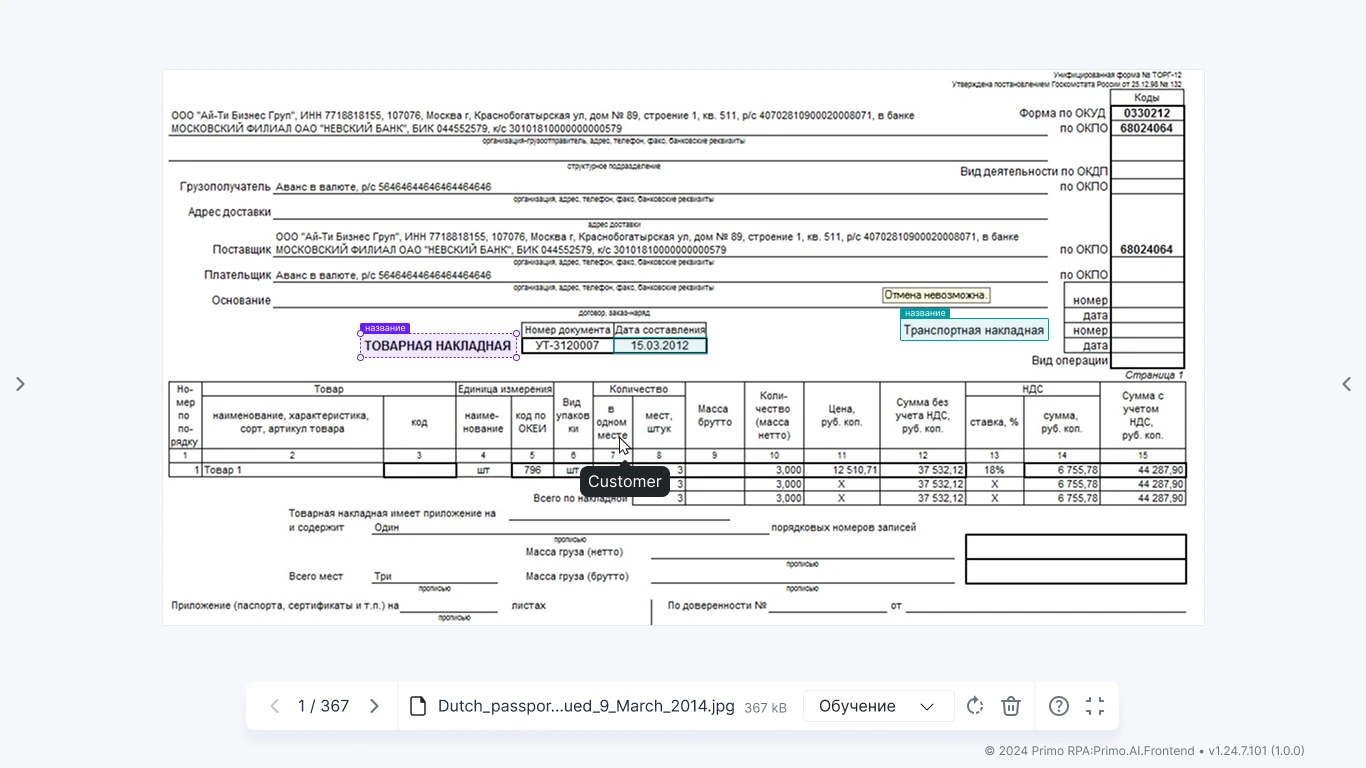
Task: Click the Плательщик label
Action: pos(237,275)
